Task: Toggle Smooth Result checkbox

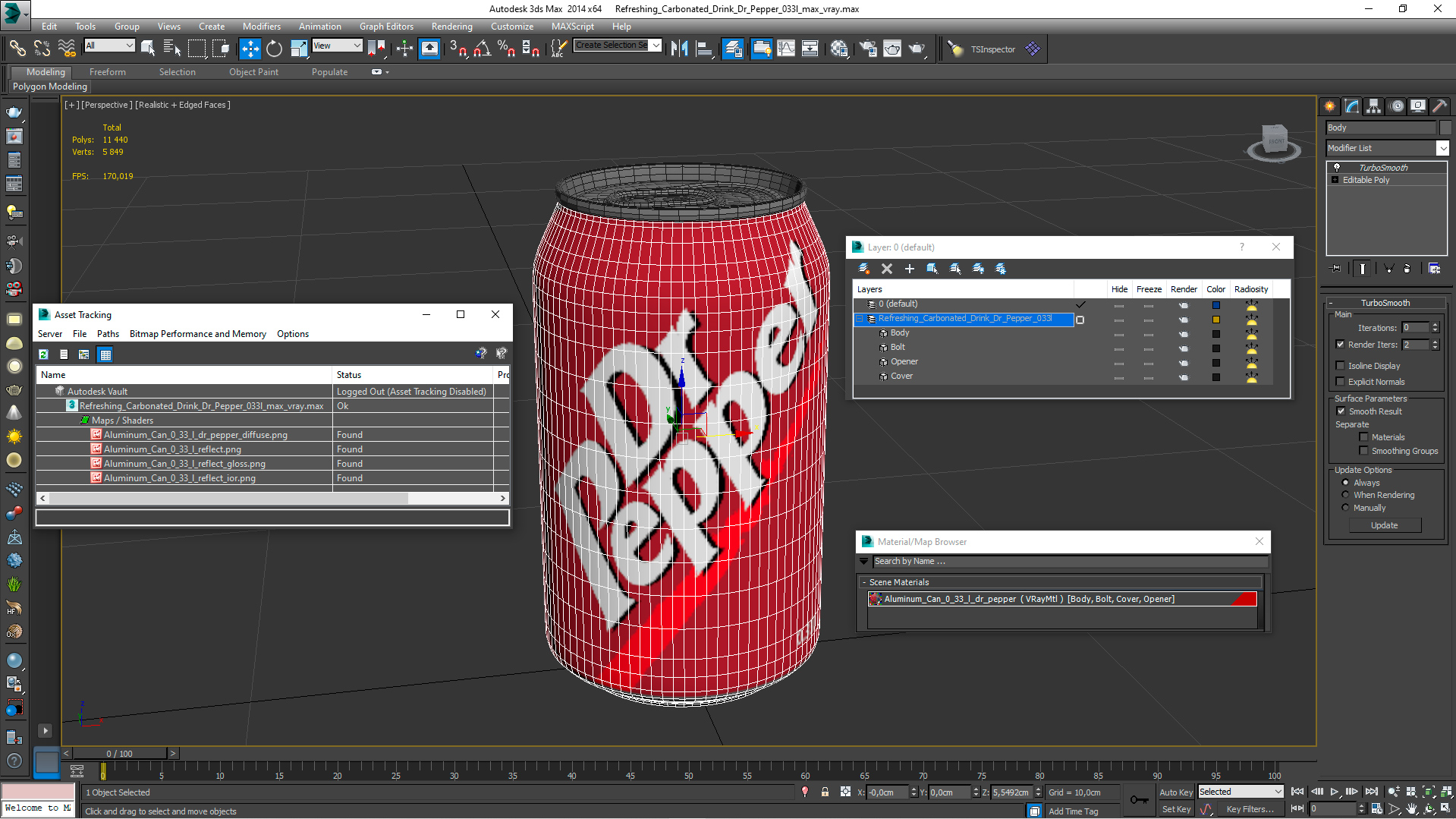Action: click(1341, 411)
